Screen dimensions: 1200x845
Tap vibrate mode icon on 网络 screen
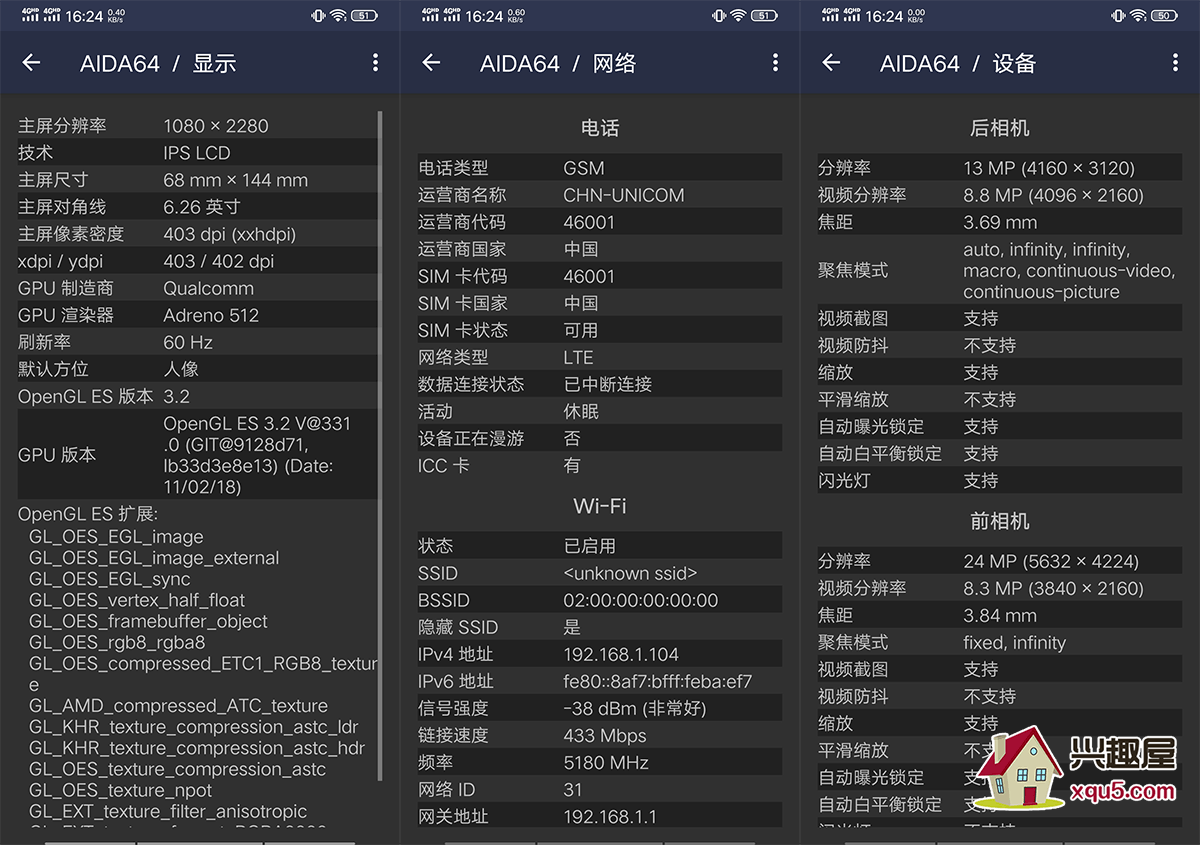(718, 16)
